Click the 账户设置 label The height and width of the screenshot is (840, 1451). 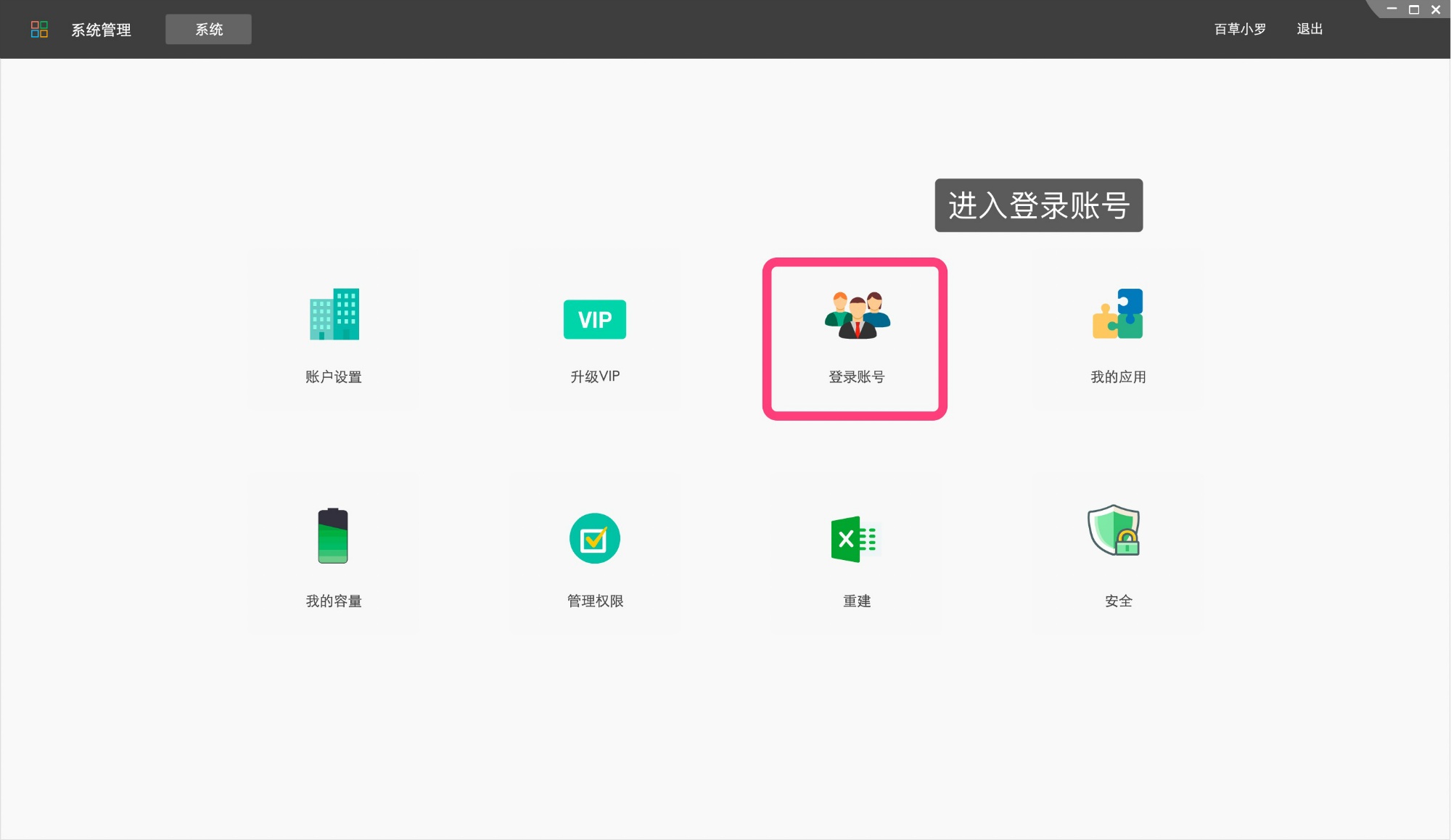click(x=334, y=376)
